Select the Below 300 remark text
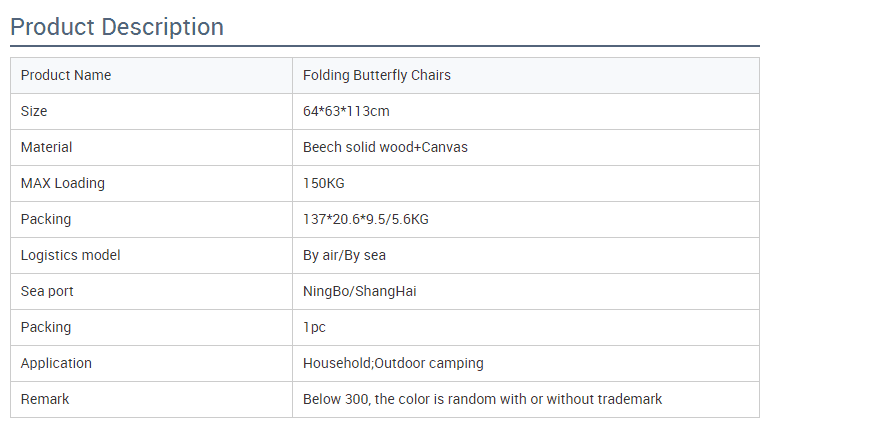886x433 pixels. coord(482,399)
